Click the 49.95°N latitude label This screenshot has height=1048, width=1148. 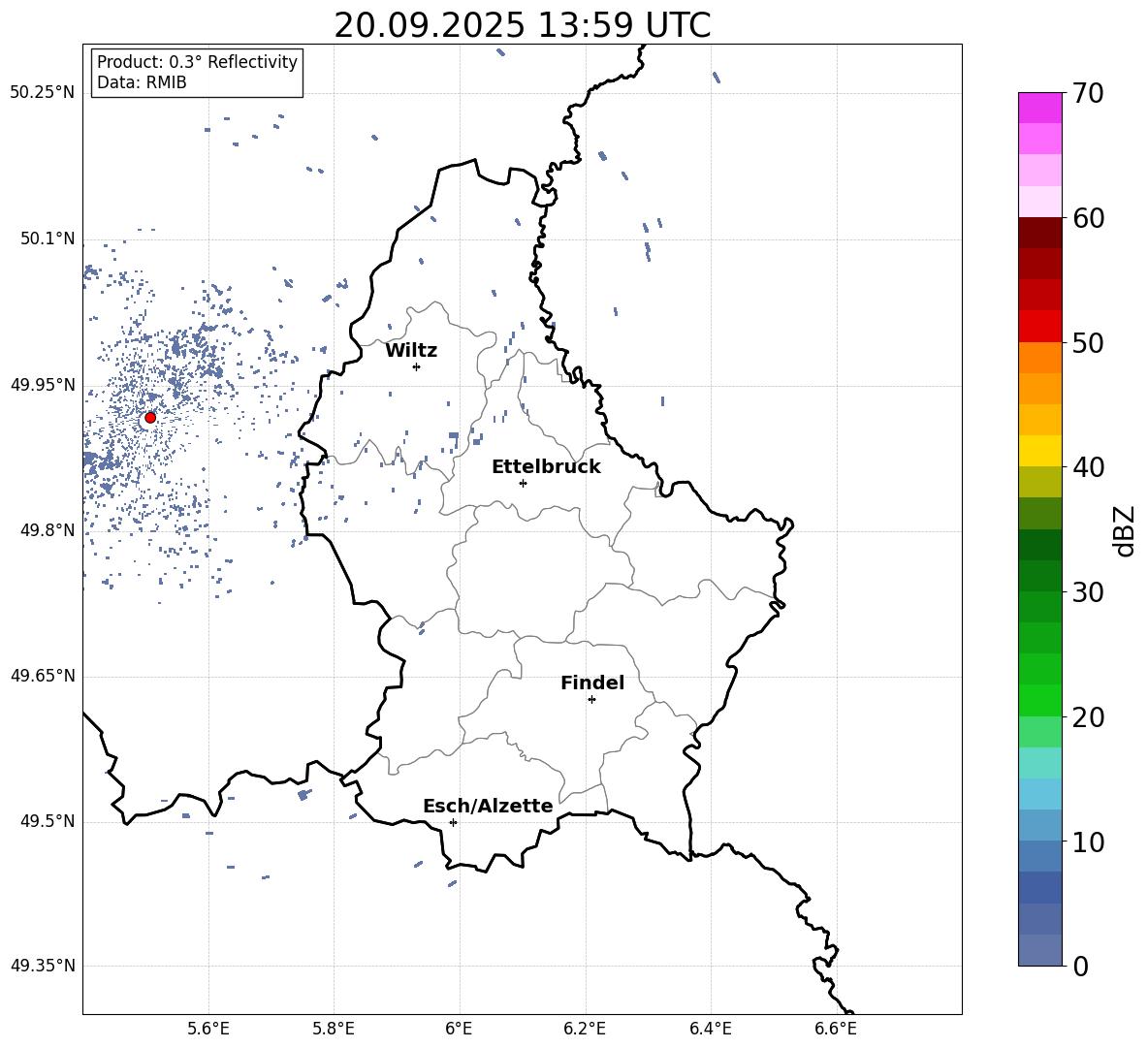click(x=43, y=385)
